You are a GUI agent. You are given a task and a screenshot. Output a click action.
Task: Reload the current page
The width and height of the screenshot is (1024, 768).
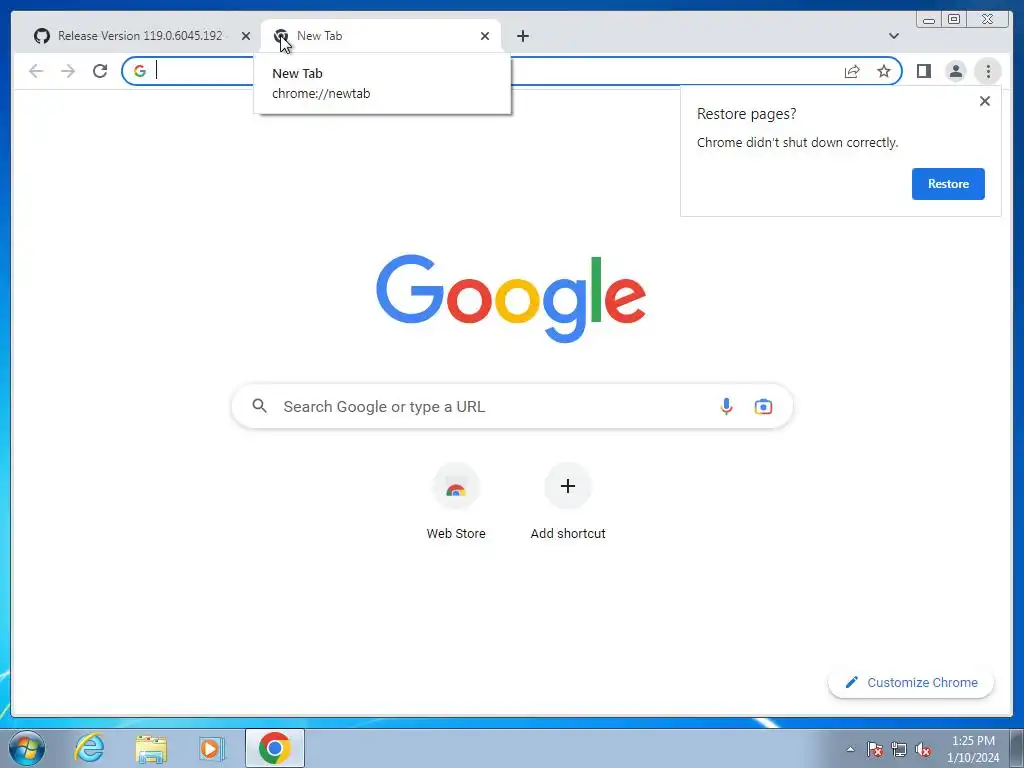(x=100, y=71)
